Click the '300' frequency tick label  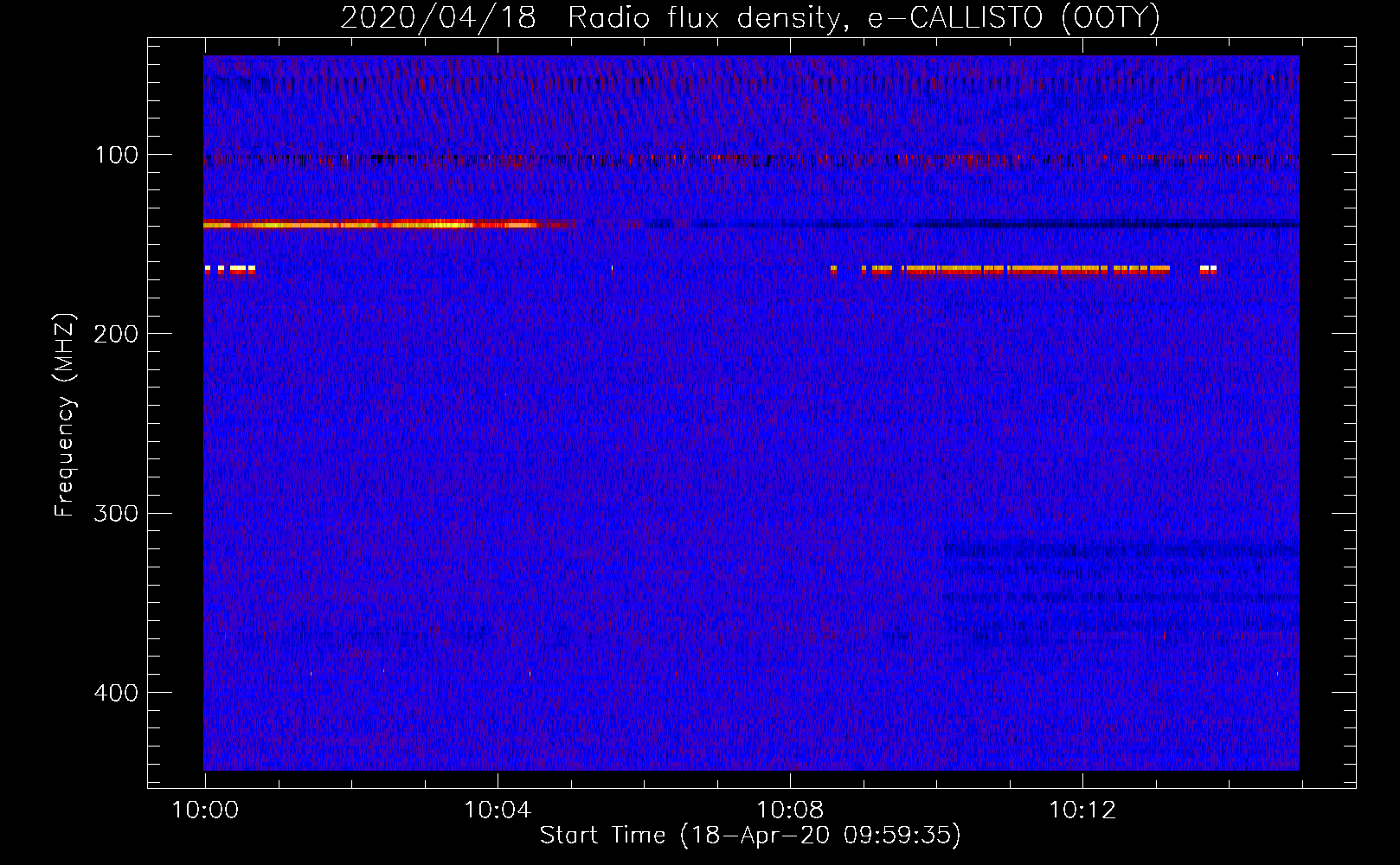point(117,513)
